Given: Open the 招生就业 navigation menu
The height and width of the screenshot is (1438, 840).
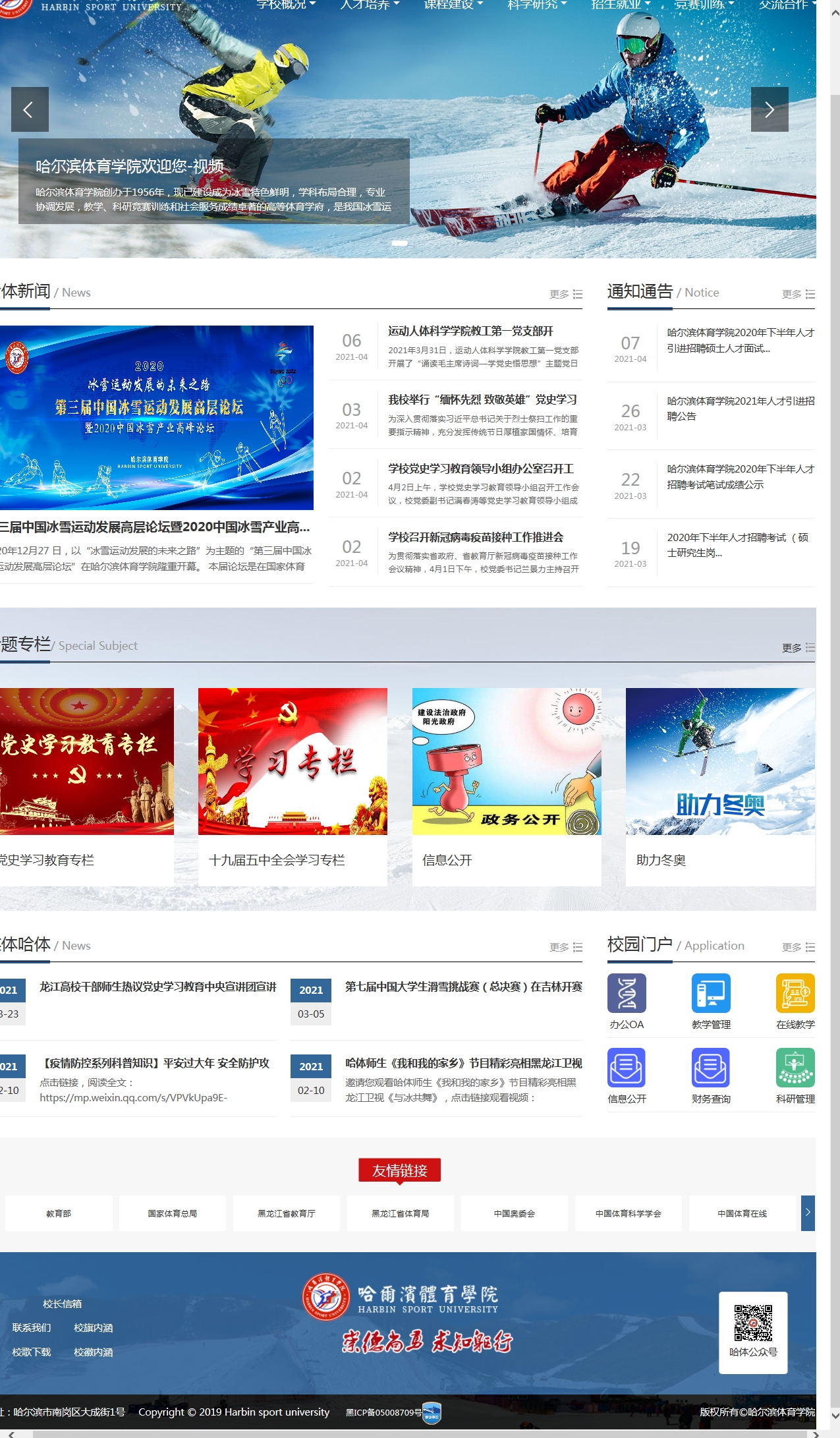Looking at the screenshot, I should [621, 5].
